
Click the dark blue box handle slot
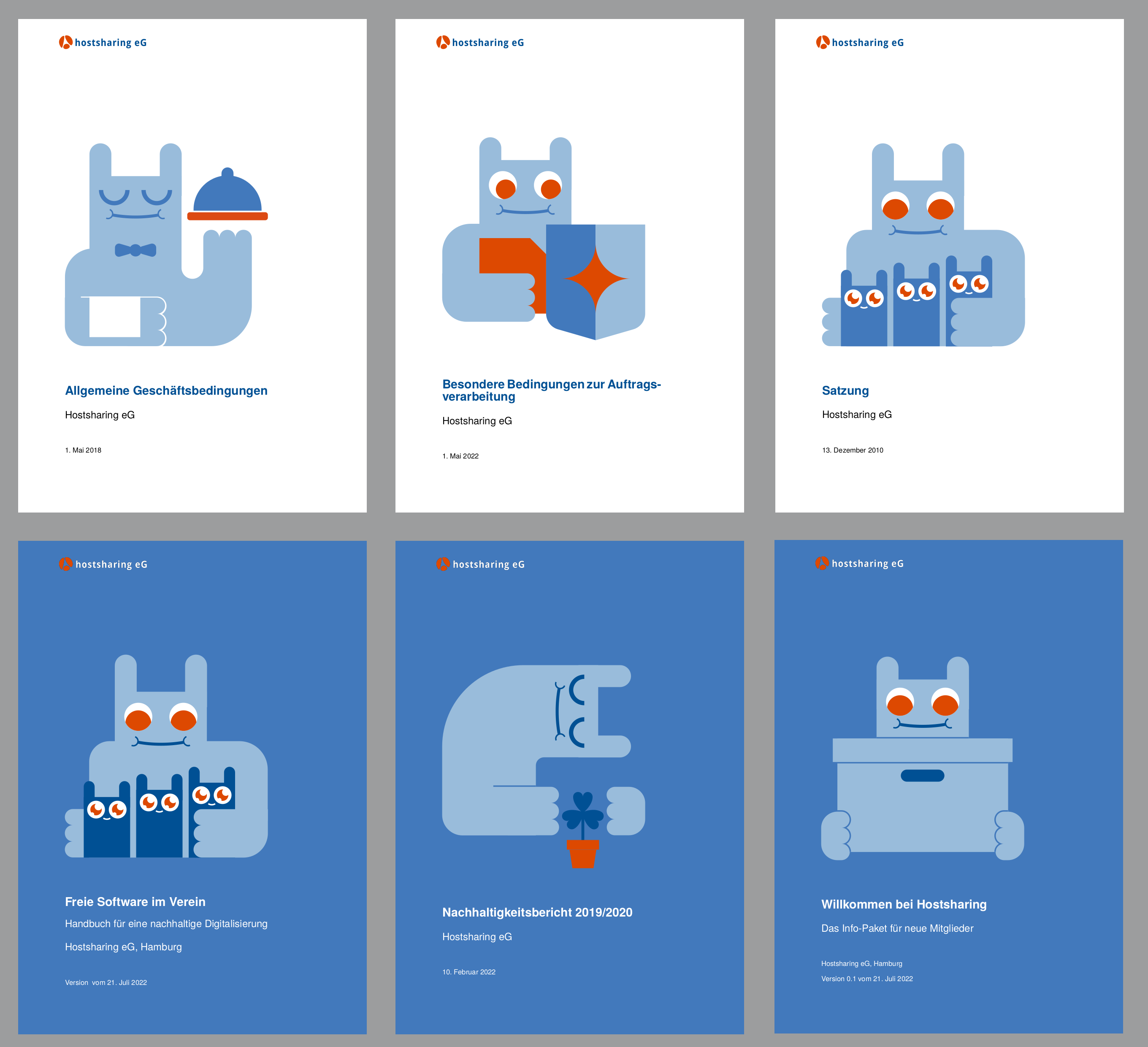(x=922, y=775)
